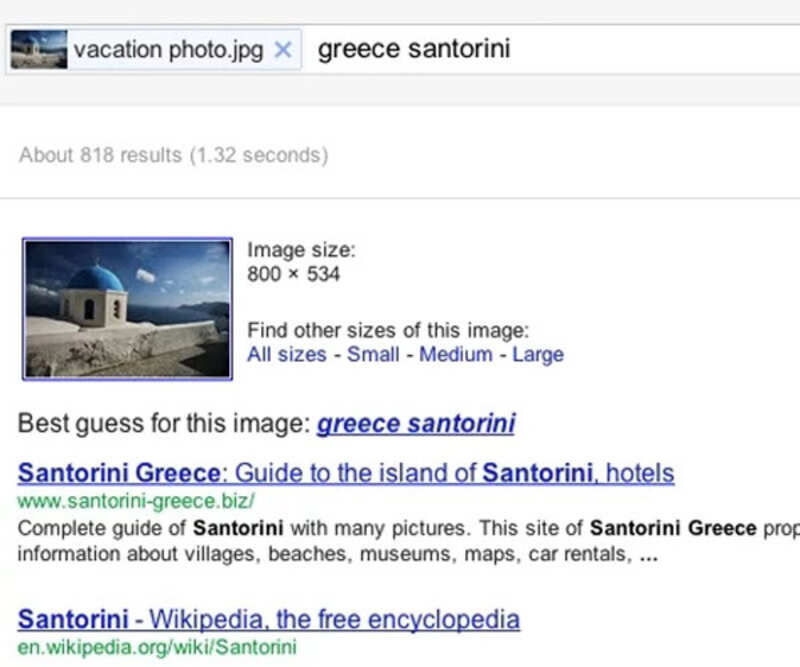This screenshot has width=800, height=667.
Task: Click the www.santorini-greece.biz green URL
Action: (137, 500)
